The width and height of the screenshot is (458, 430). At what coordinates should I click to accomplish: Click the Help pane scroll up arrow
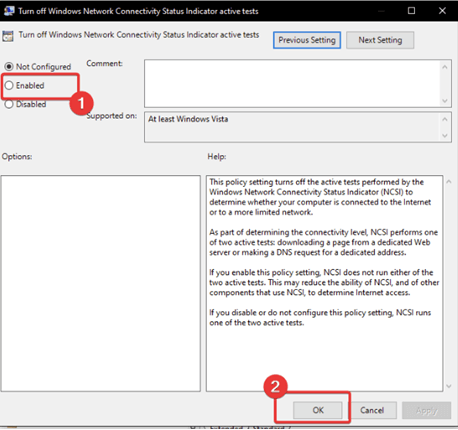point(449,182)
